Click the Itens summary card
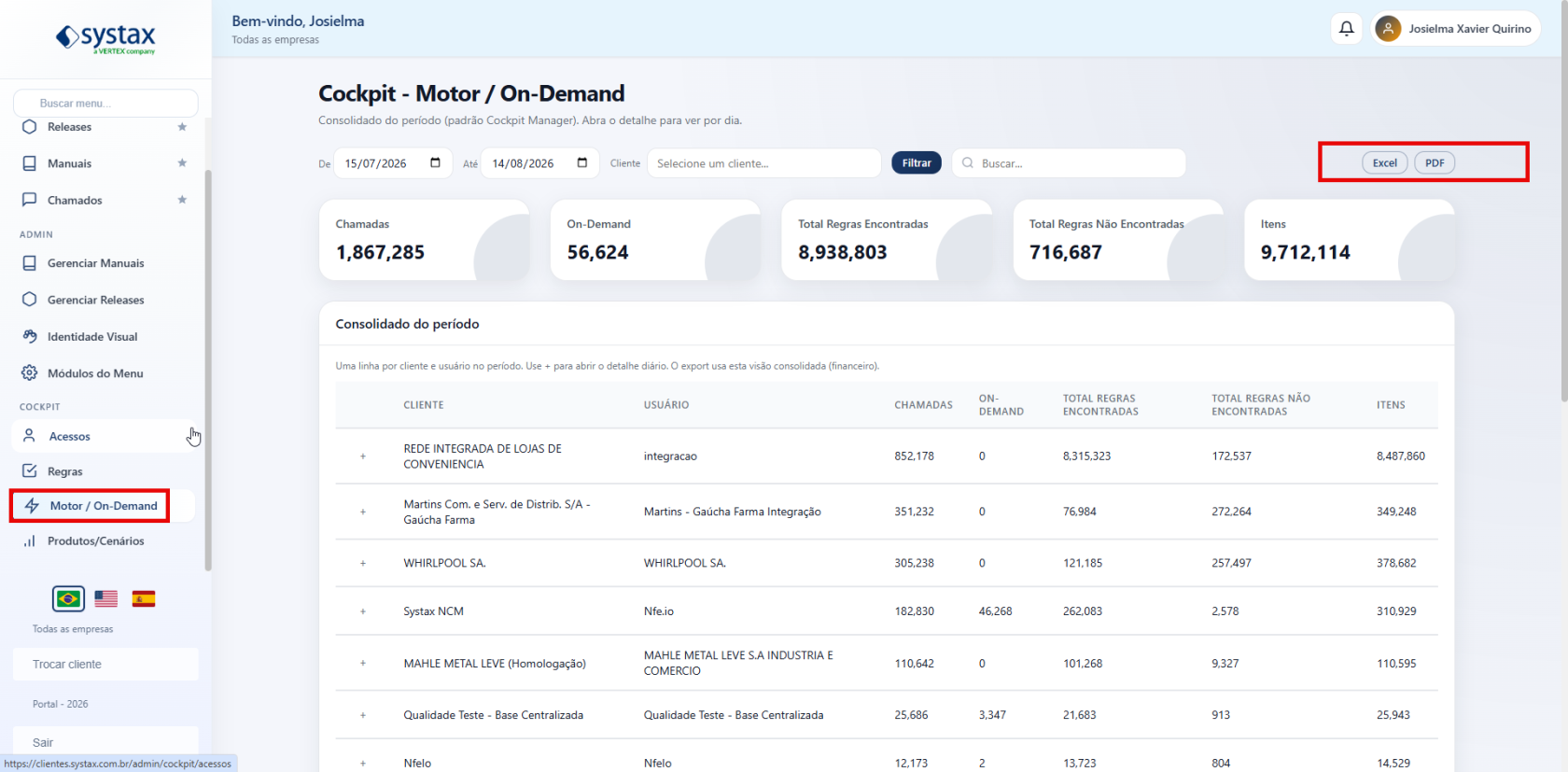This screenshot has width=1568, height=772. [1350, 240]
